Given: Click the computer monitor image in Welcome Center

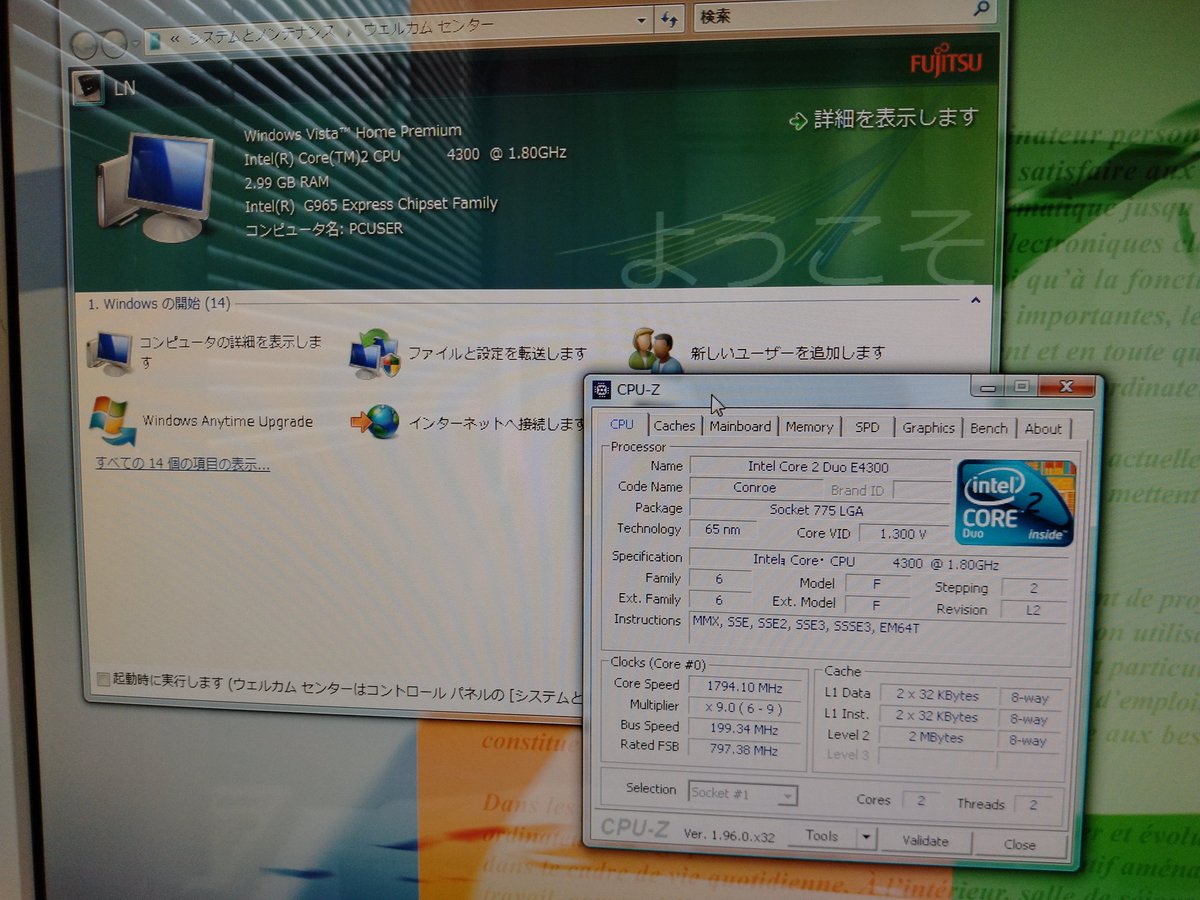Looking at the screenshot, I should (157, 187).
